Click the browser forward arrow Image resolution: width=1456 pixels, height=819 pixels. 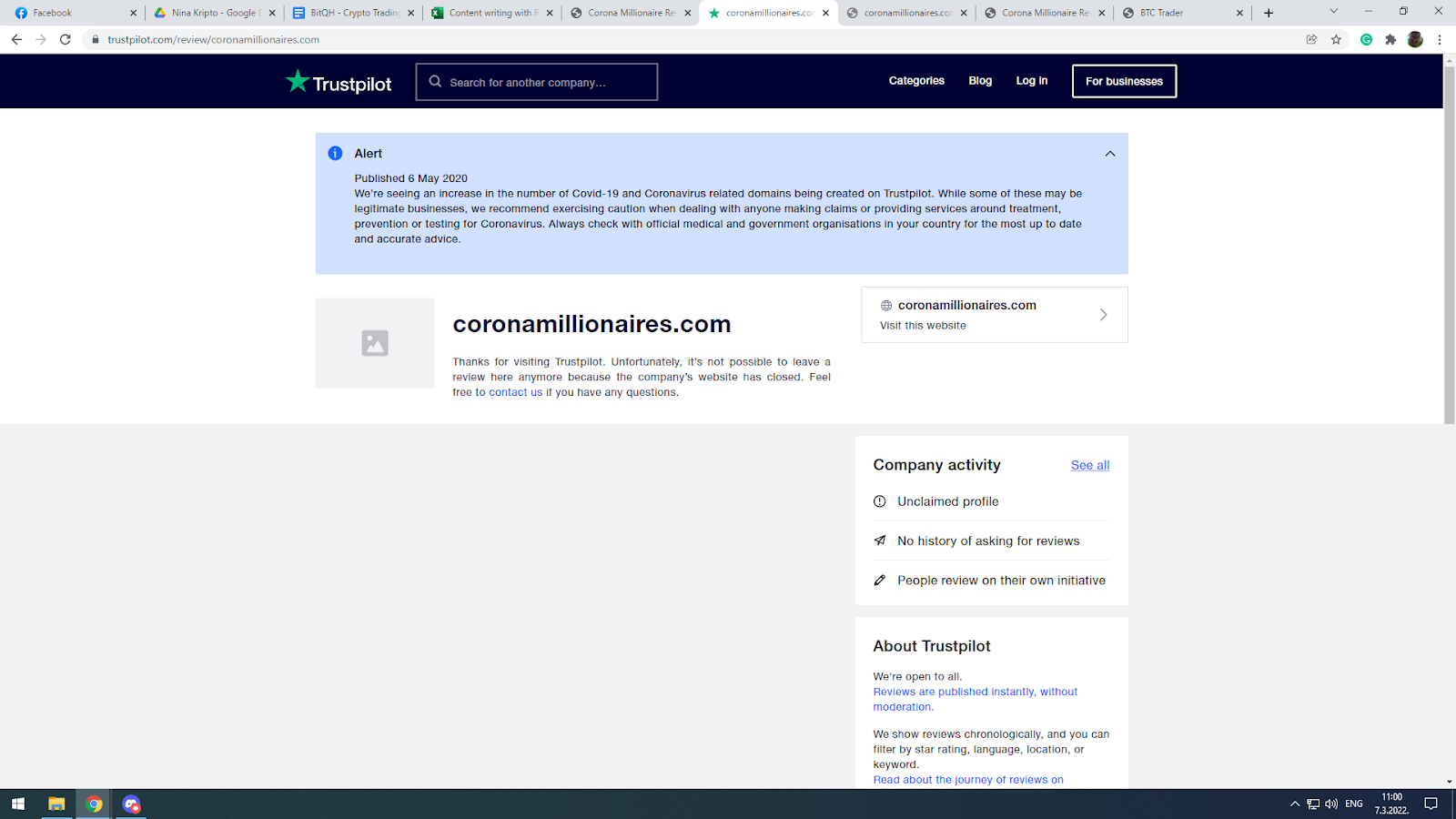tap(41, 39)
